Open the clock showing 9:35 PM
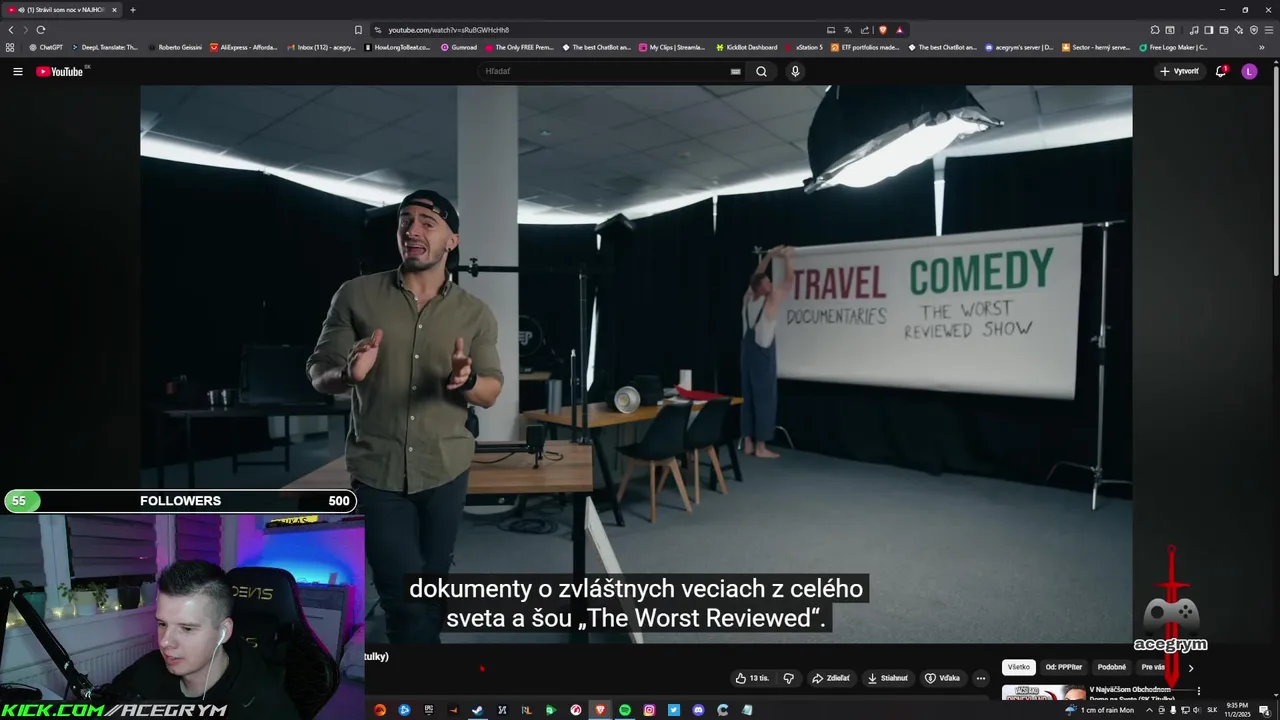The width and height of the screenshot is (1280, 720). coord(1237,710)
